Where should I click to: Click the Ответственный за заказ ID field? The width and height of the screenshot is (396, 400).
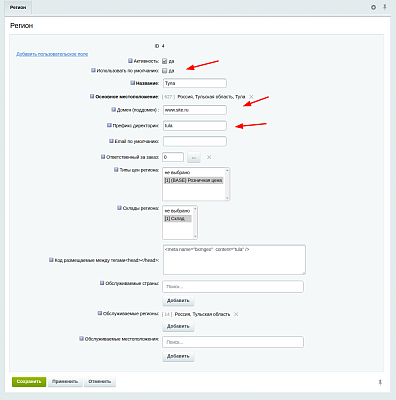[x=173, y=157]
